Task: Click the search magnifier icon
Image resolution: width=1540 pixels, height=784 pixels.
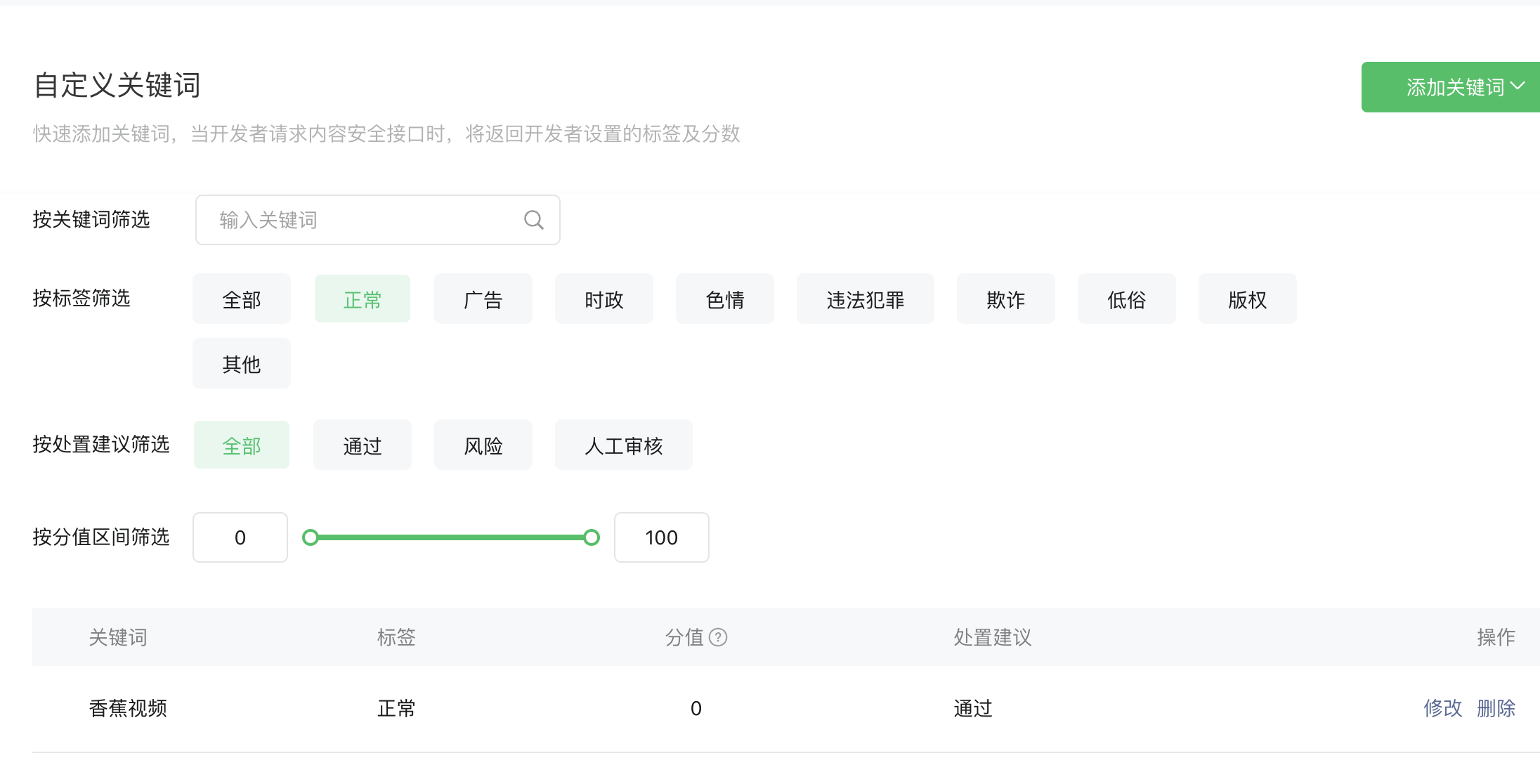Action: [534, 220]
